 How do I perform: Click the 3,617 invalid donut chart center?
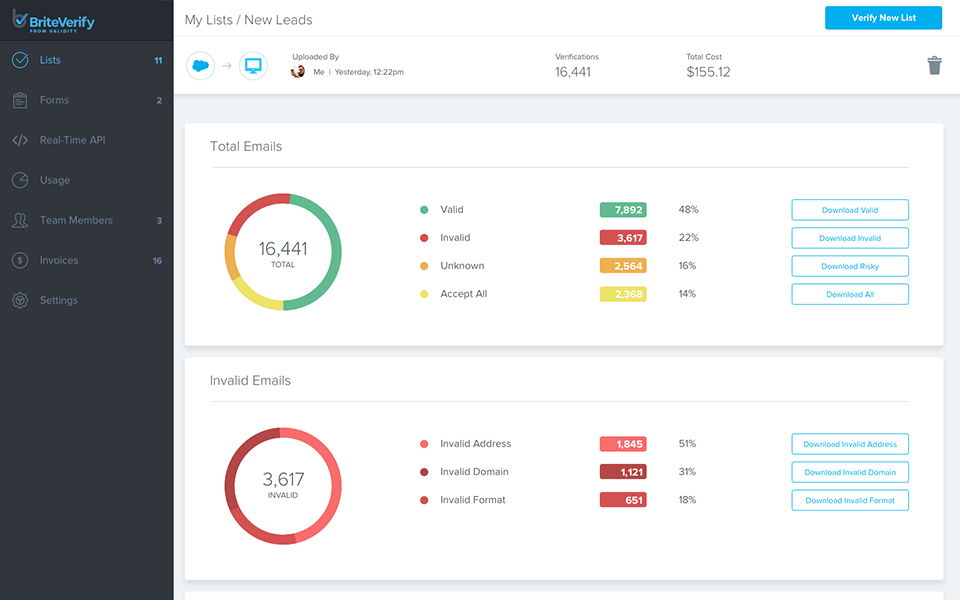click(x=283, y=486)
